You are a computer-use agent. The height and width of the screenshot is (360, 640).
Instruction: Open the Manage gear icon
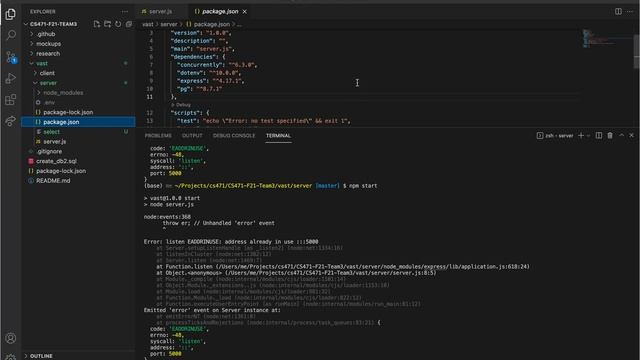tap(11, 357)
